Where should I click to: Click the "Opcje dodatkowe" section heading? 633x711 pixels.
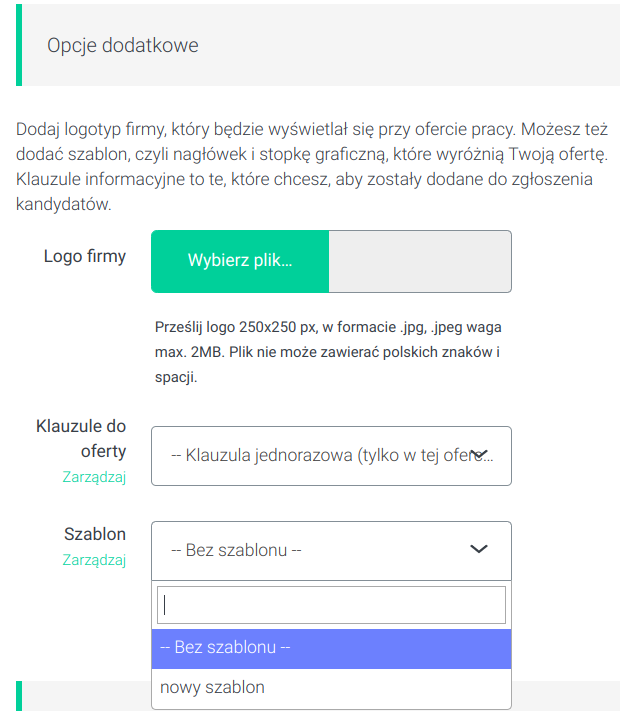(x=123, y=46)
